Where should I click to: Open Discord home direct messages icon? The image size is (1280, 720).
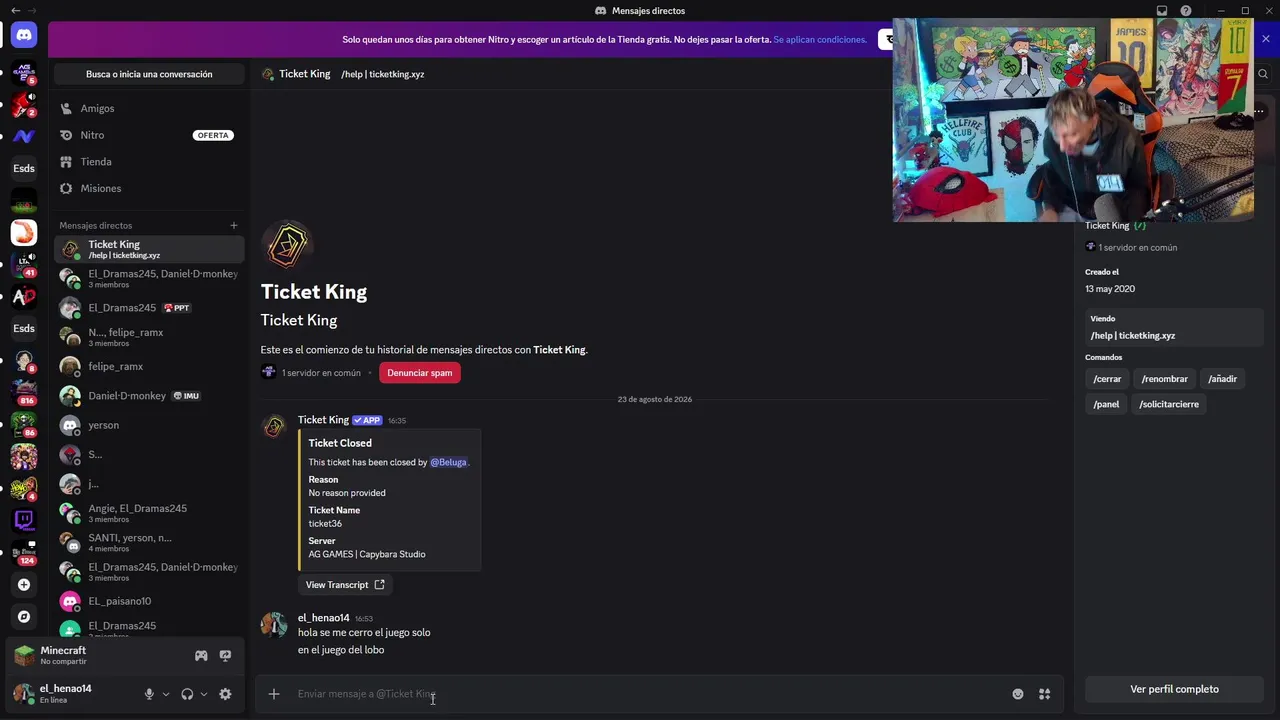(24, 35)
